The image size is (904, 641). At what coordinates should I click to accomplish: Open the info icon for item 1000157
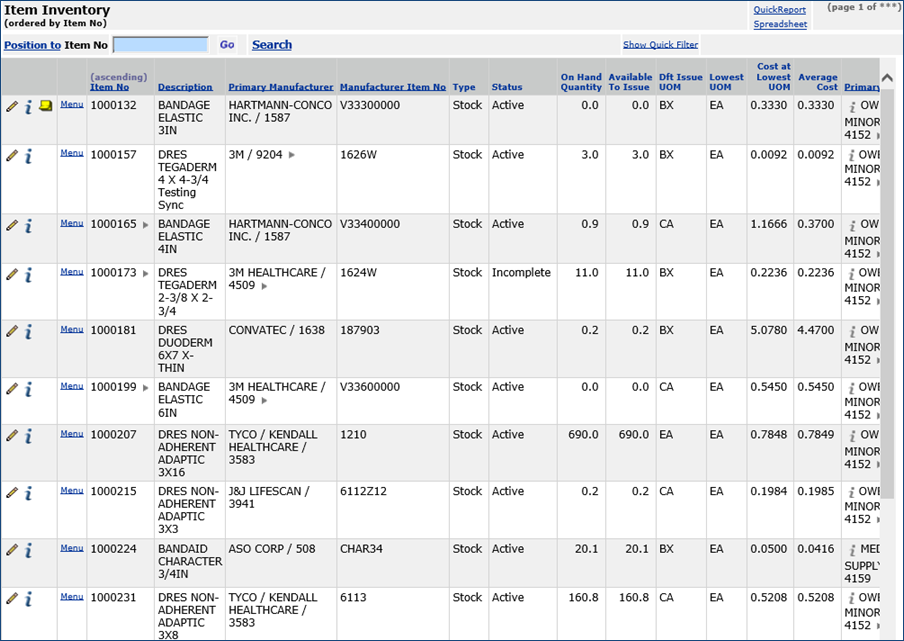tap(29, 157)
